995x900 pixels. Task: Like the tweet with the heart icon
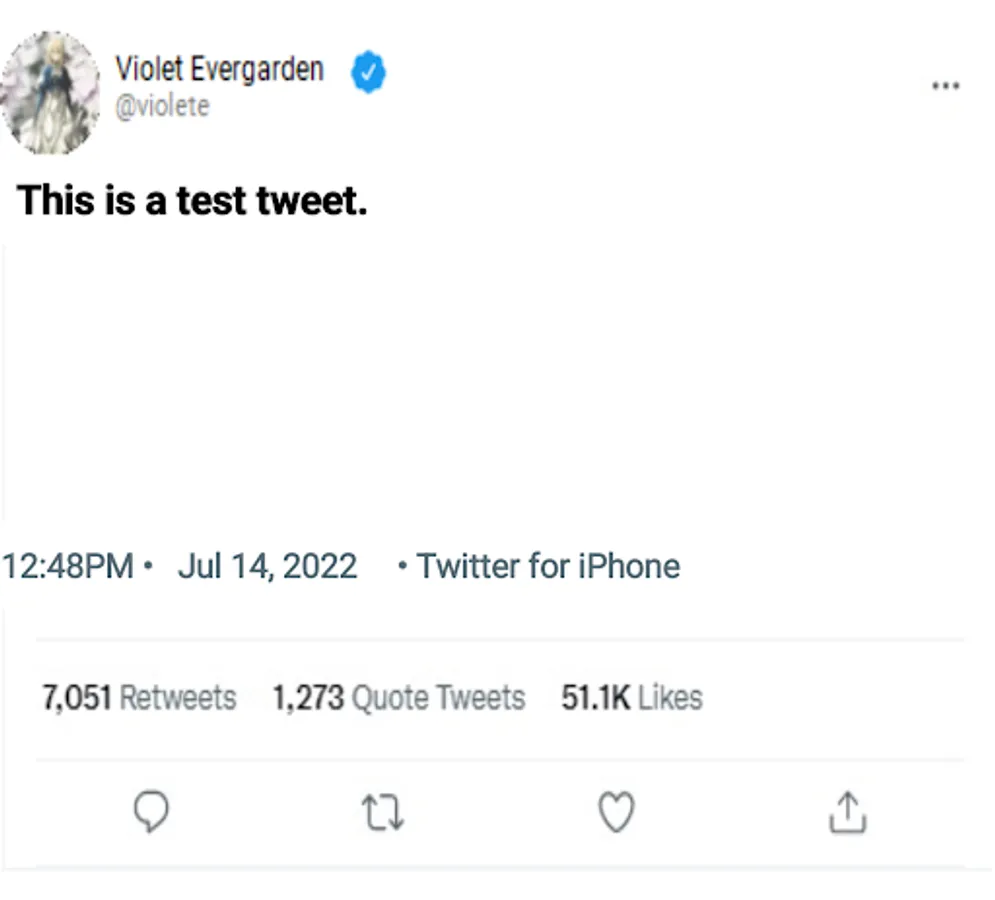(x=616, y=812)
